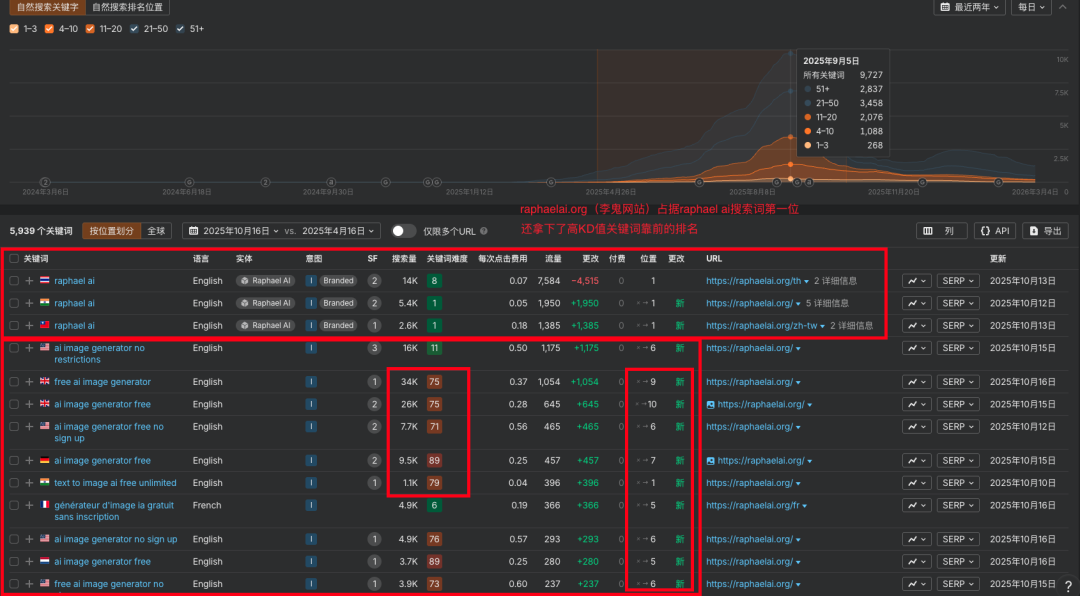This screenshot has height=596, width=1080.
Task: Click the intent 'I' badge on the 'text to image ai free unlimited' row
Action: (x=311, y=483)
